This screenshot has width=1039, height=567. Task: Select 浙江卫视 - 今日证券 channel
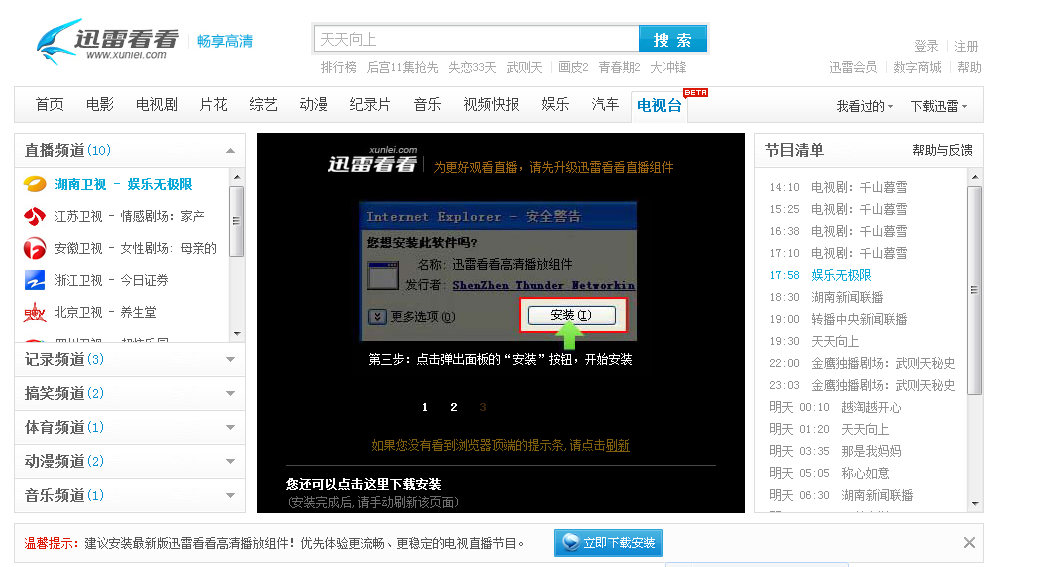coord(111,280)
